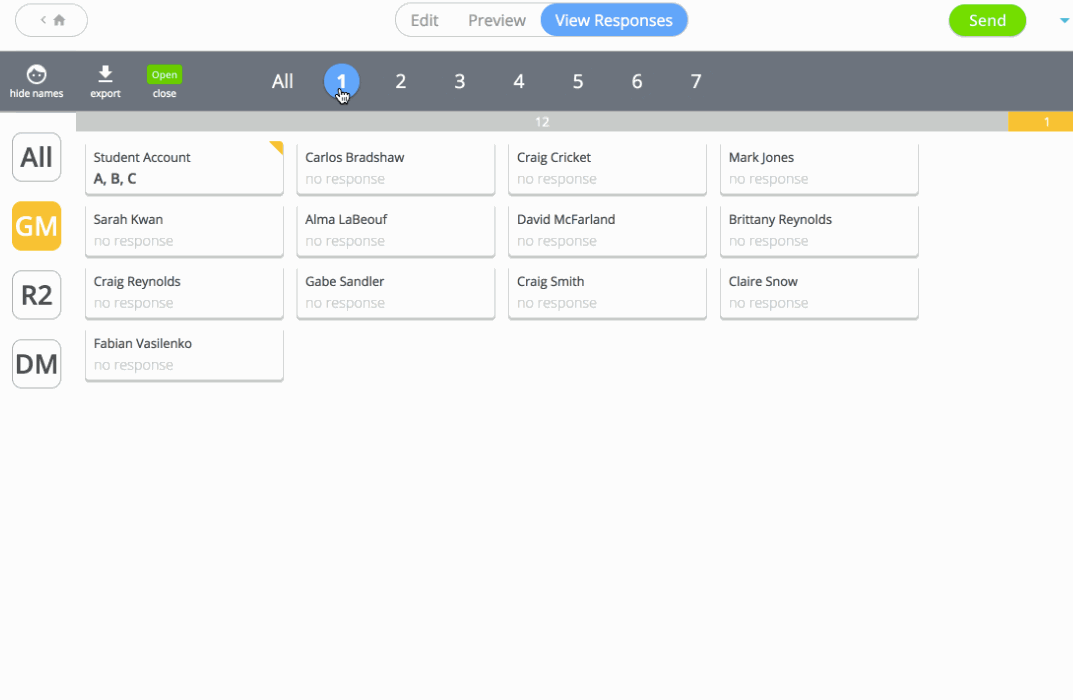Image resolution: width=1073 pixels, height=700 pixels.
Task: Click the gray 12 no-response bar segment
Action: (x=542, y=122)
